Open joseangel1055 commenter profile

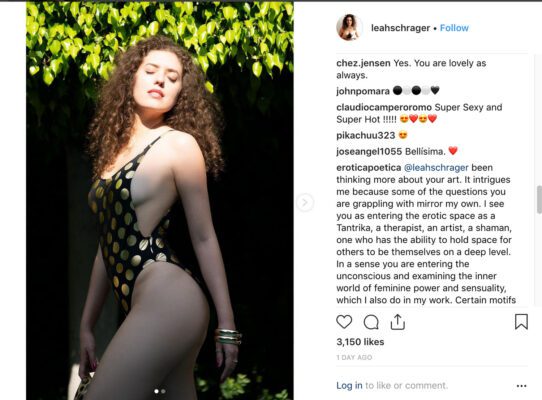(x=369, y=151)
